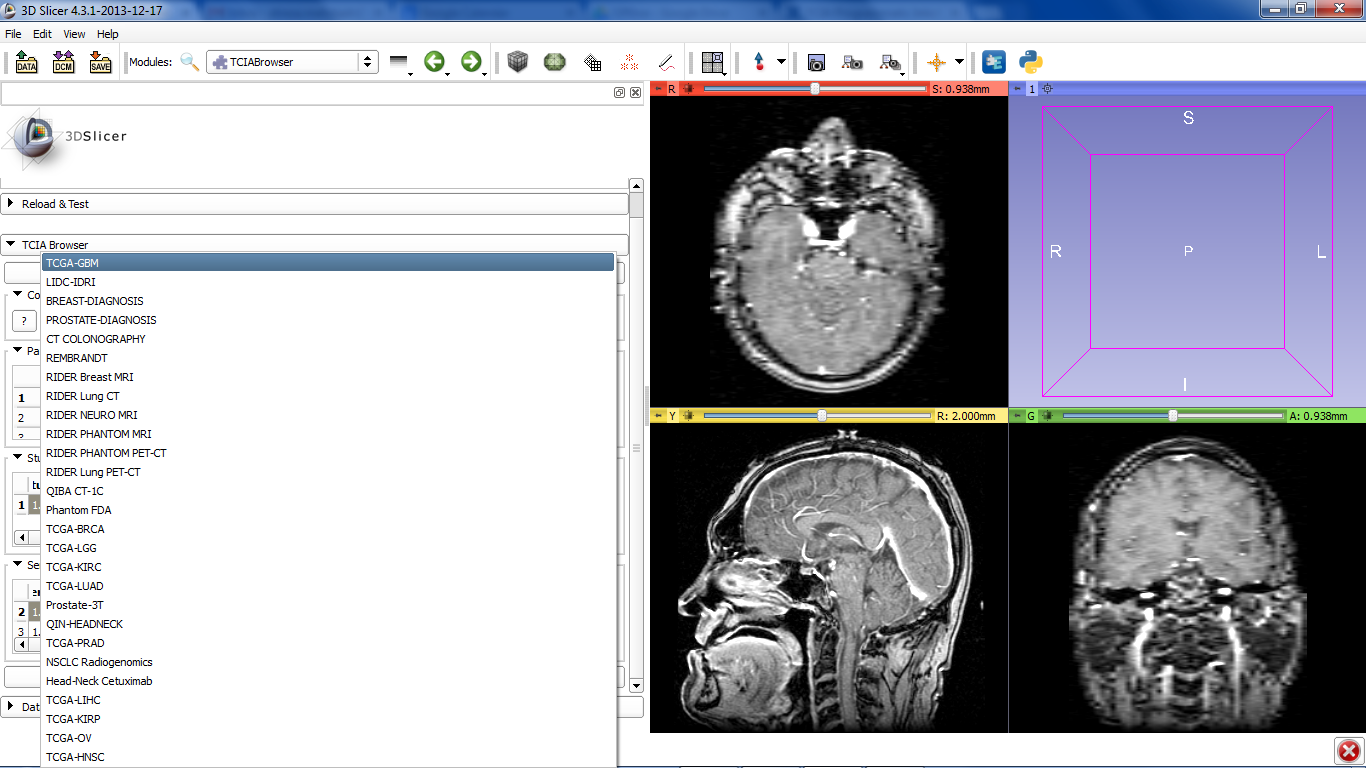Open the slice view layout icon

tap(712, 62)
